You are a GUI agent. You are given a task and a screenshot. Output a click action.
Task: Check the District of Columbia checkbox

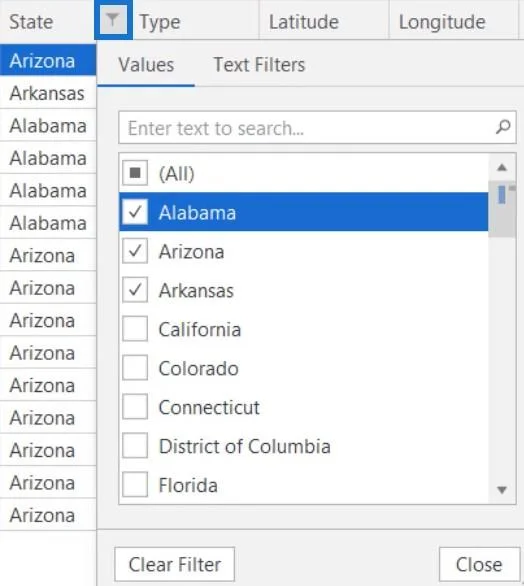tap(135, 446)
